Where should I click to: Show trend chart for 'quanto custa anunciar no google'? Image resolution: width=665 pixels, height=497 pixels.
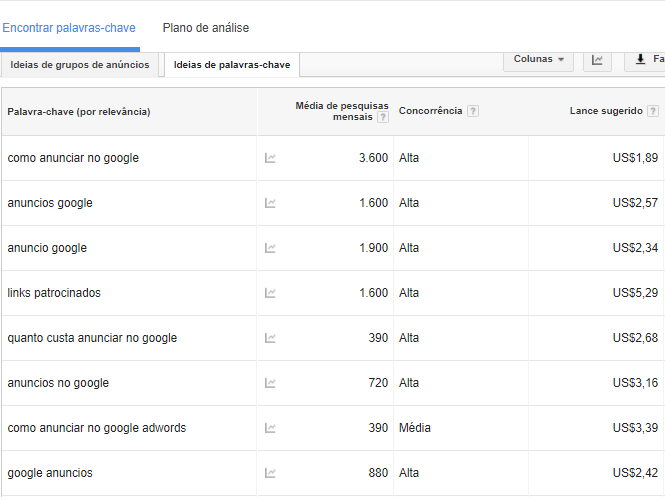pyautogui.click(x=270, y=338)
